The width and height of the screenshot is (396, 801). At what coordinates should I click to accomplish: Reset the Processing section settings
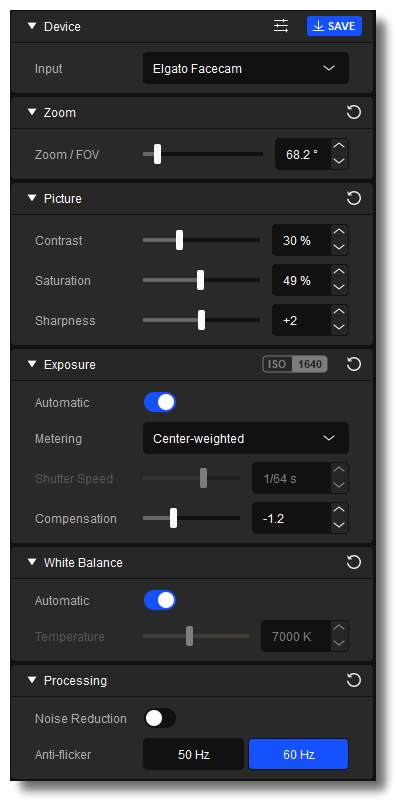[354, 680]
